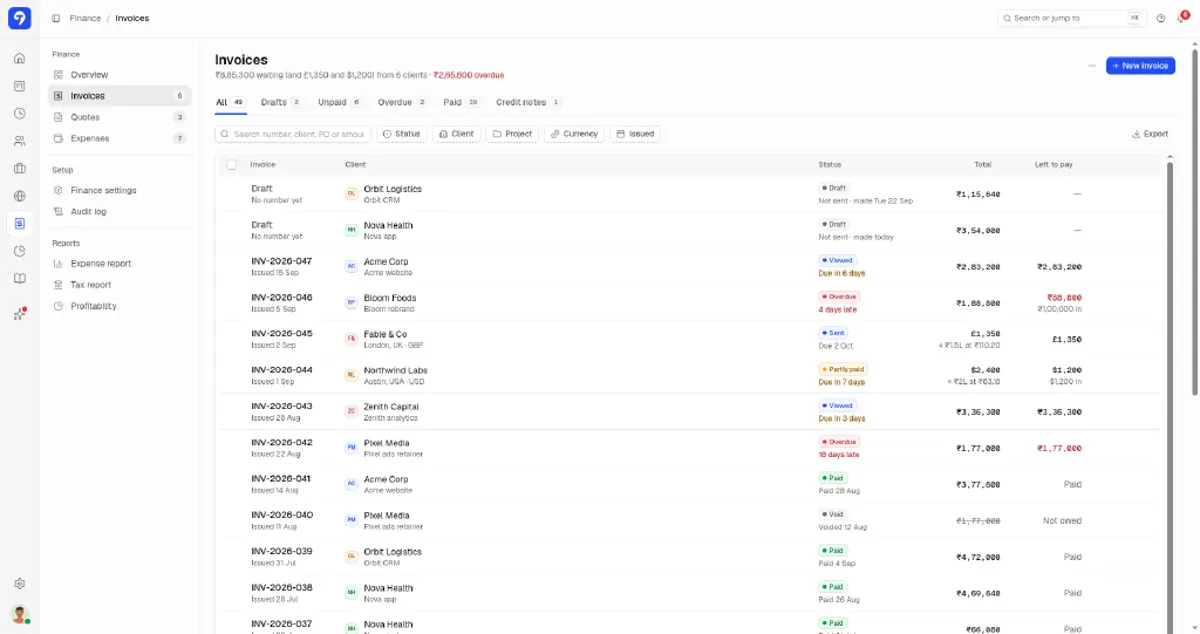Viewport: 1200px width, 634px height.
Task: Switch to the Drafts tab
Action: (281, 102)
